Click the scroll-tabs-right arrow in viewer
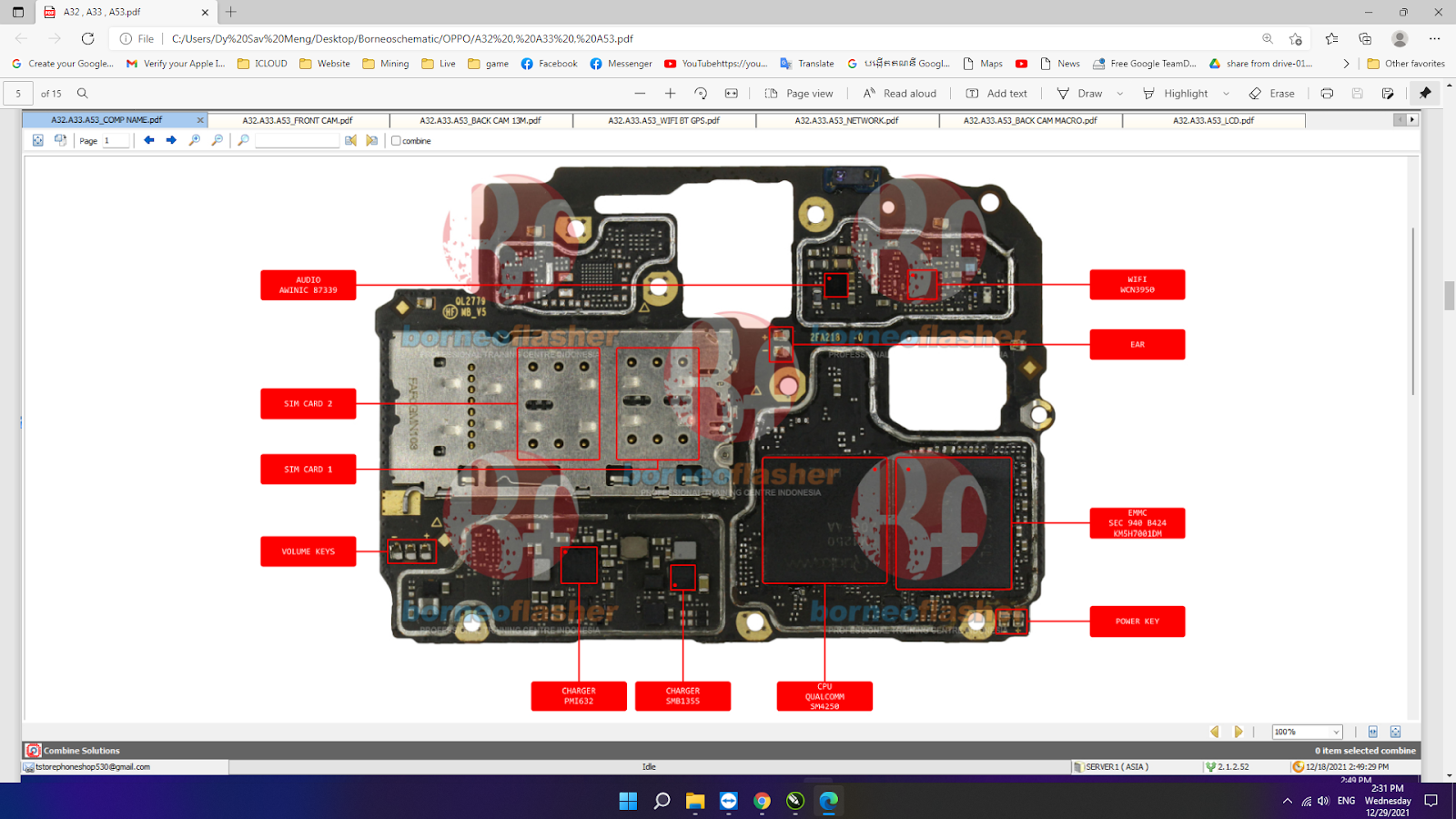 point(1412,119)
